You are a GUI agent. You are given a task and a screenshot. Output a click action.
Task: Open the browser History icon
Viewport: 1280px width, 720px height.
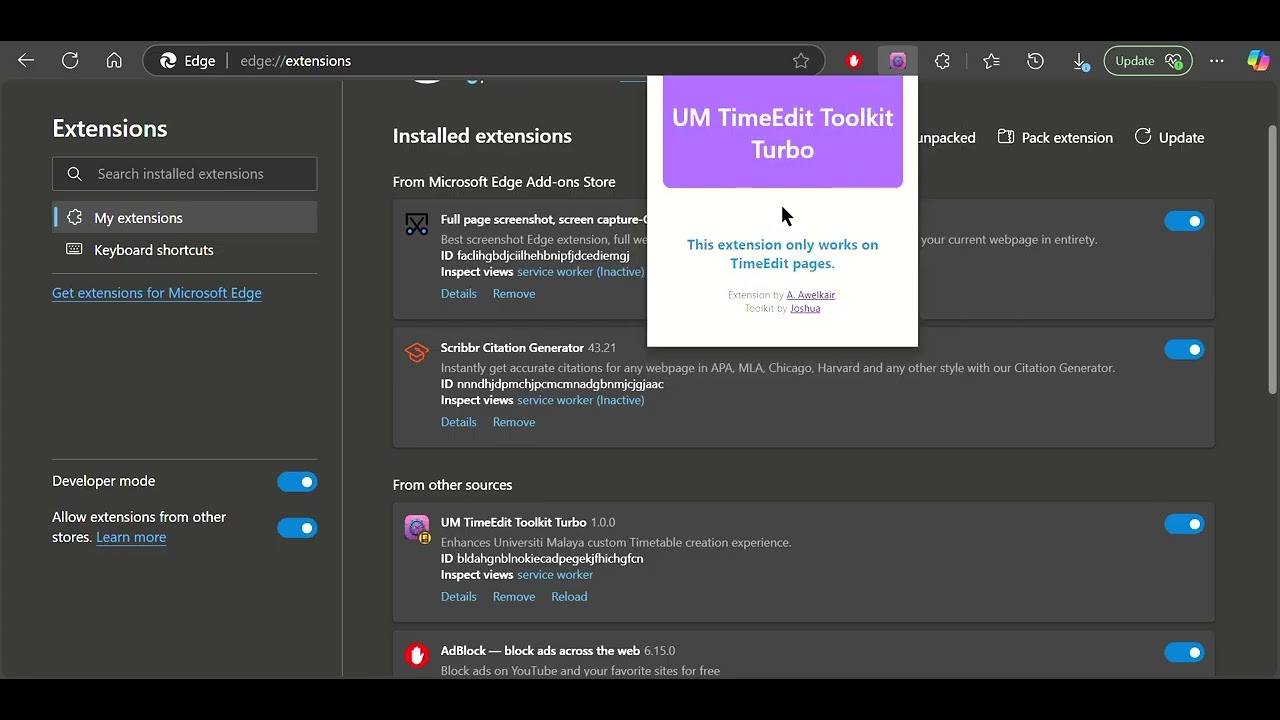[x=1035, y=61]
